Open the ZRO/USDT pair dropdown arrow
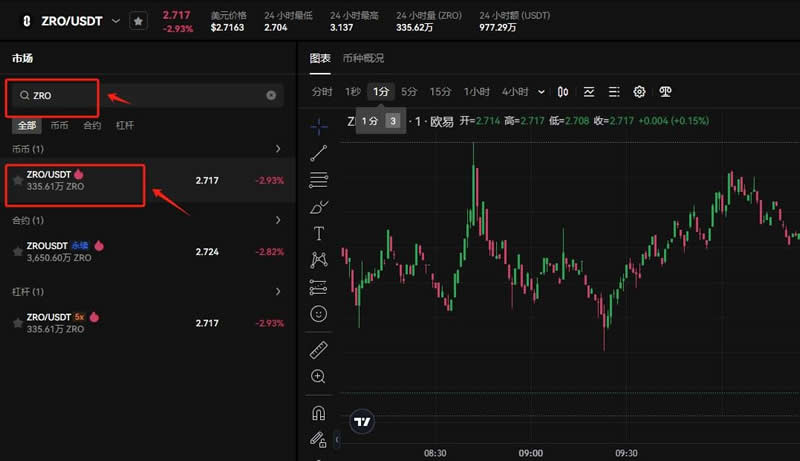The height and width of the screenshot is (461, 800). [x=116, y=20]
